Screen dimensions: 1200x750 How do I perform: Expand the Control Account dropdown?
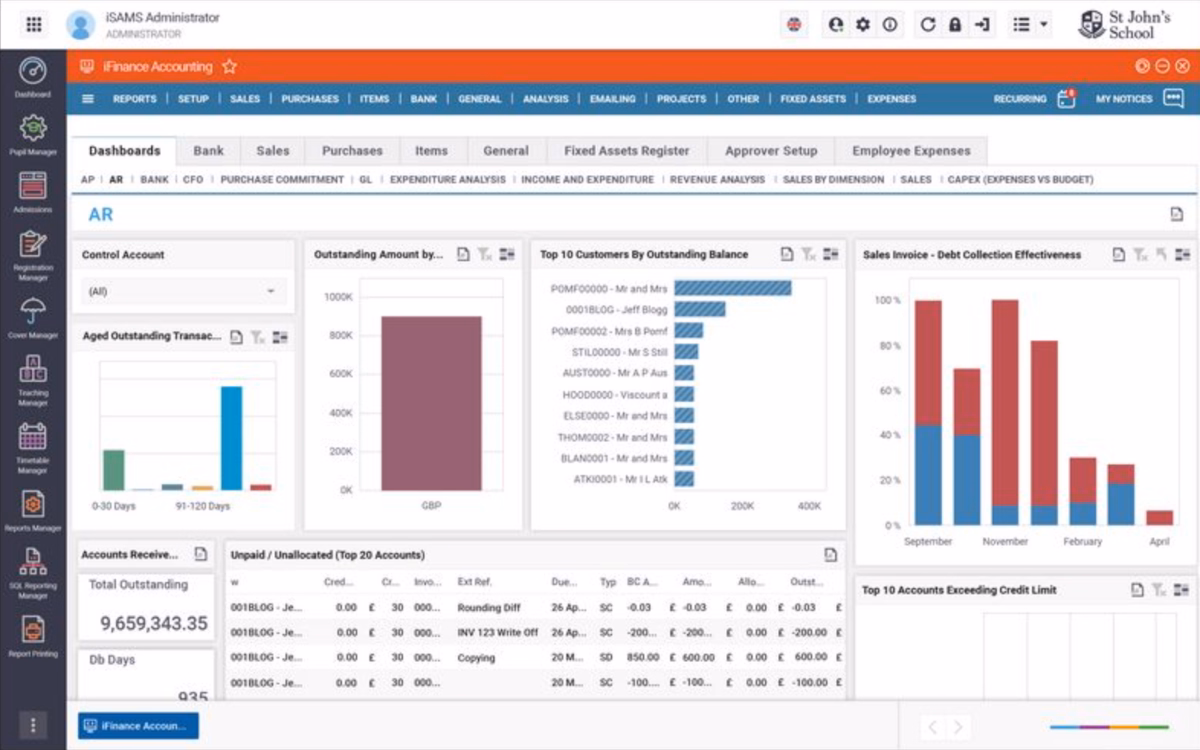click(x=183, y=291)
